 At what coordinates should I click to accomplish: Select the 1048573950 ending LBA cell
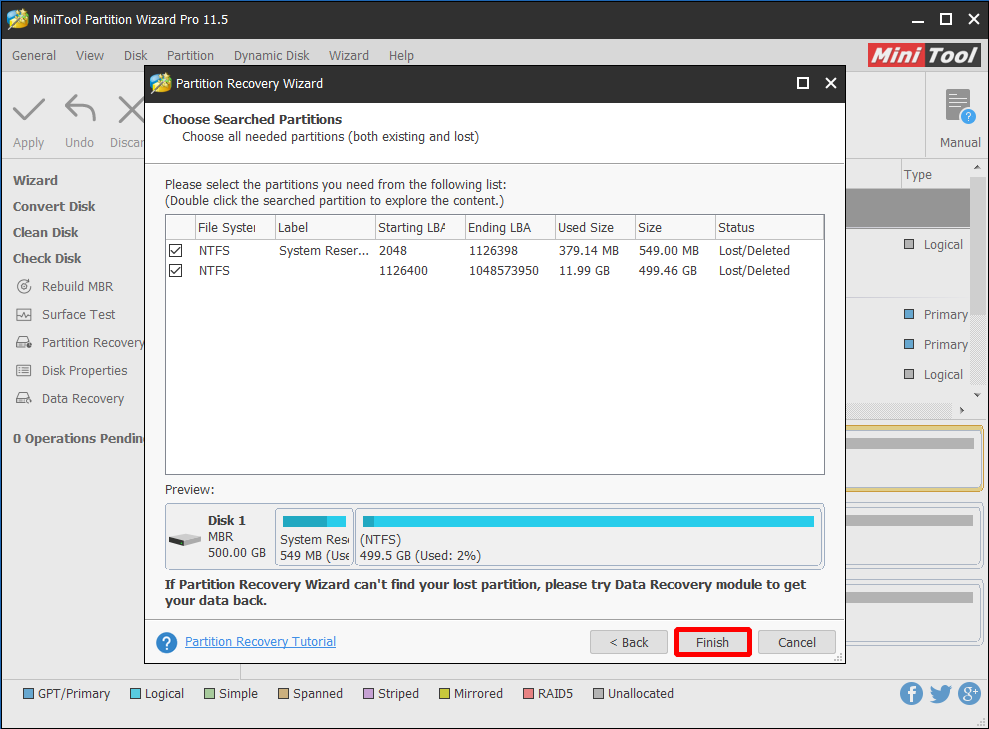503,271
